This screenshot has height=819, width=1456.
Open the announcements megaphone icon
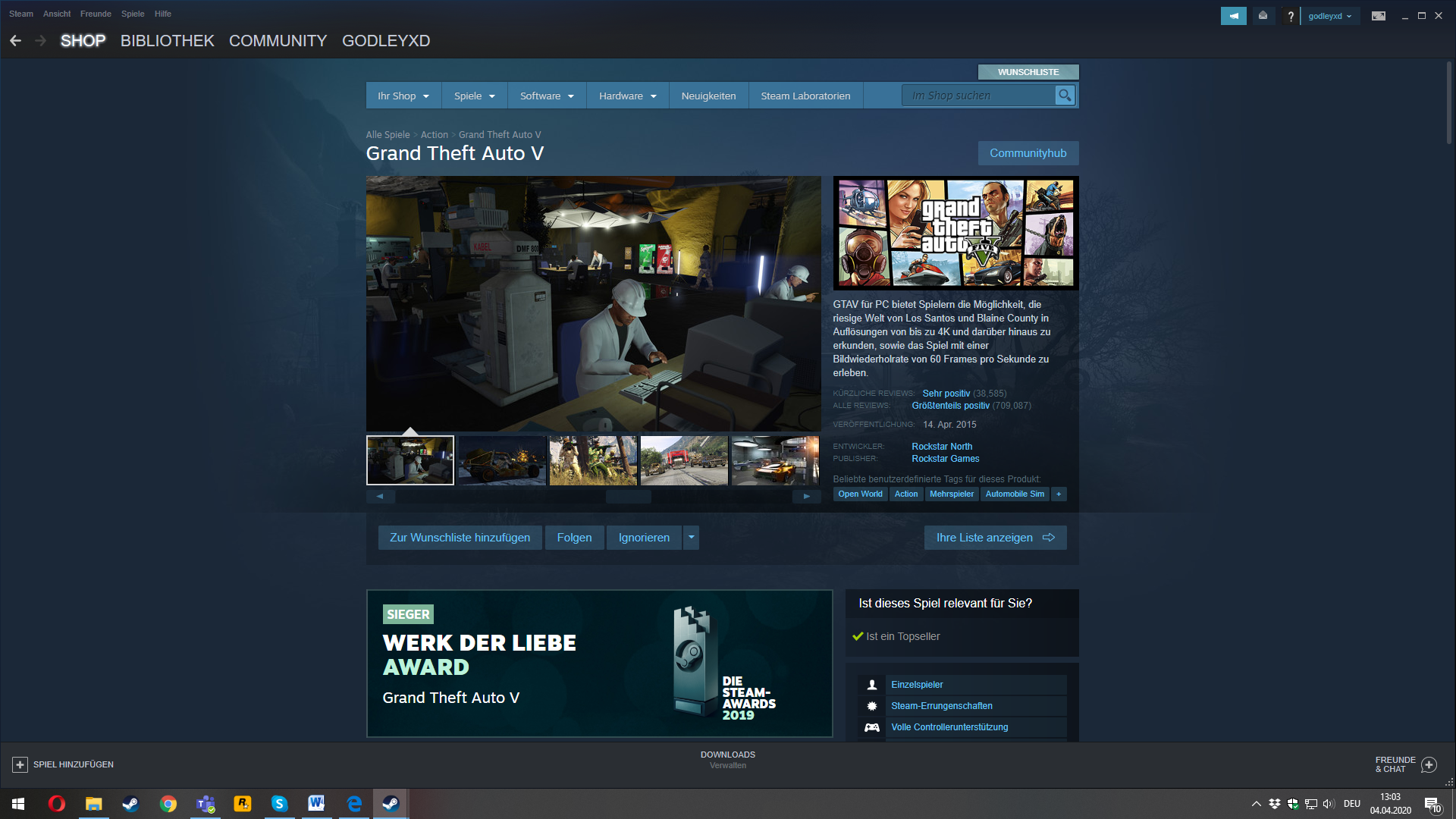click(x=1233, y=16)
